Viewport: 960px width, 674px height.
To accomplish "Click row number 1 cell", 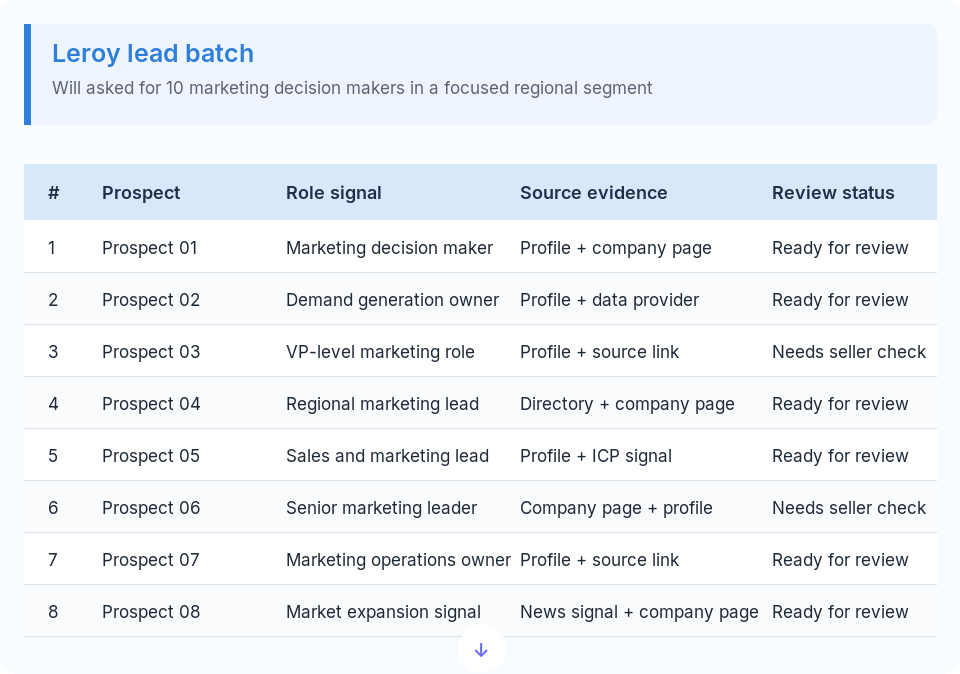I will tap(52, 248).
